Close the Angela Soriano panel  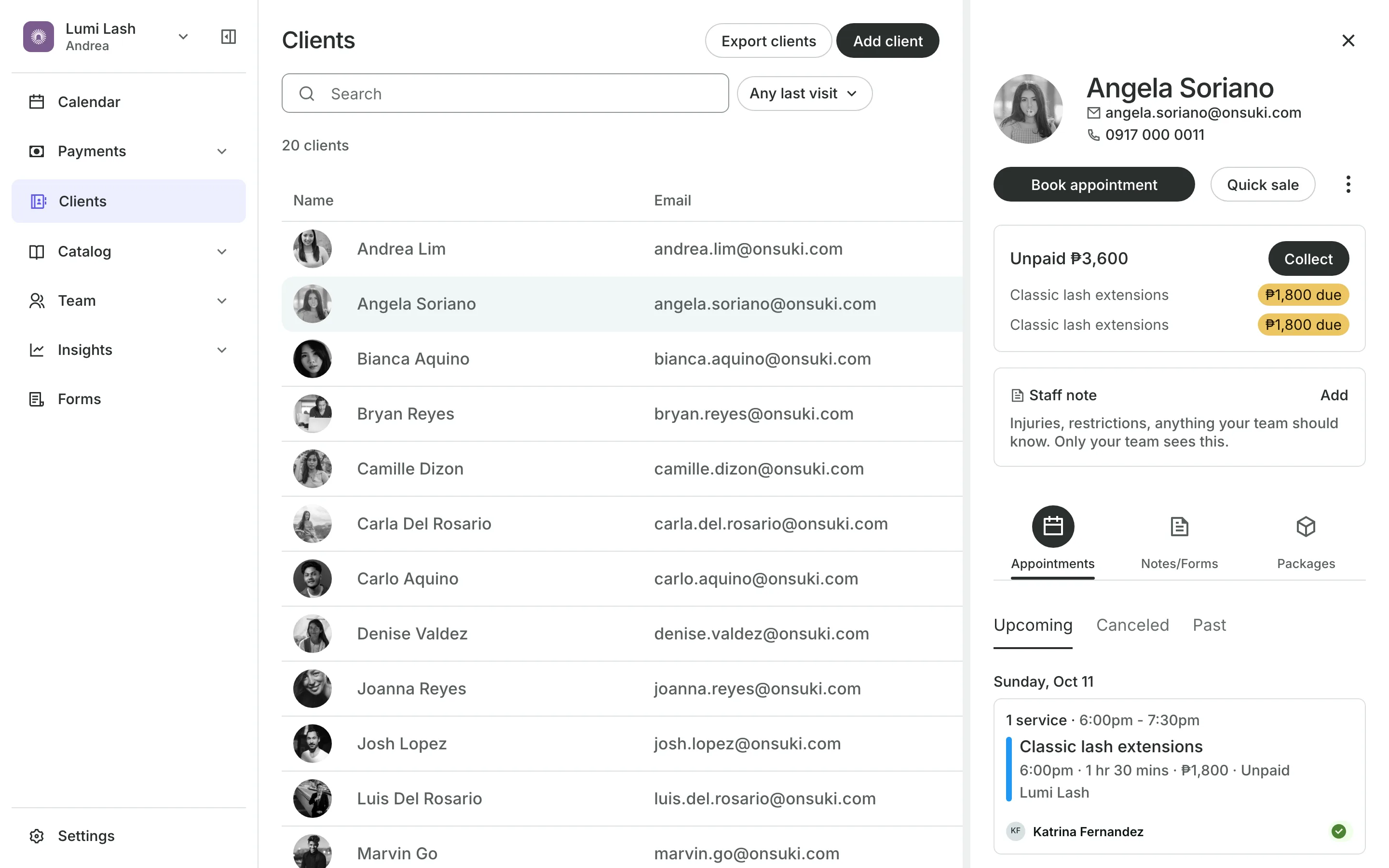[1348, 40]
